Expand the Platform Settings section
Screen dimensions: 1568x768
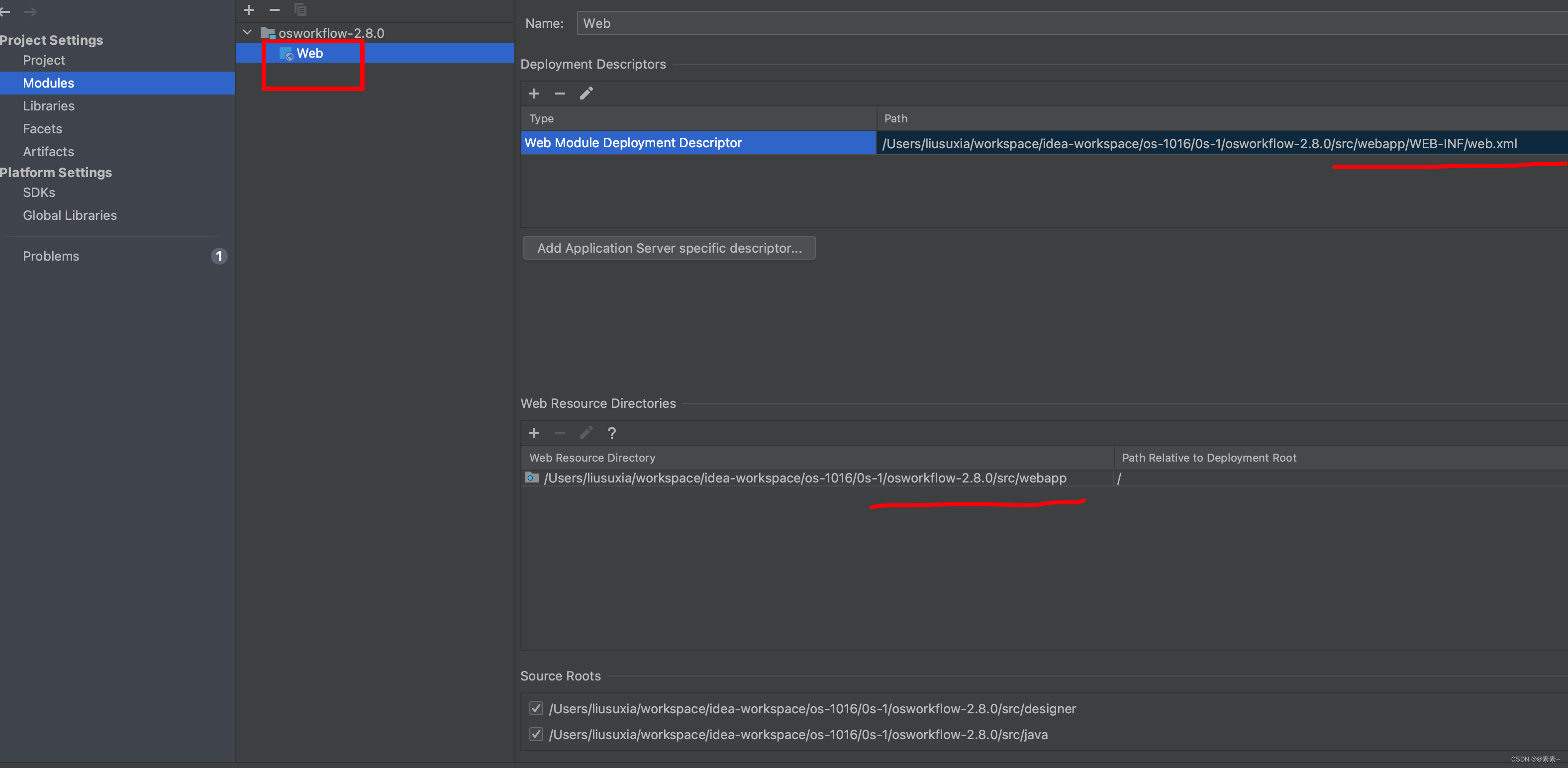56,171
